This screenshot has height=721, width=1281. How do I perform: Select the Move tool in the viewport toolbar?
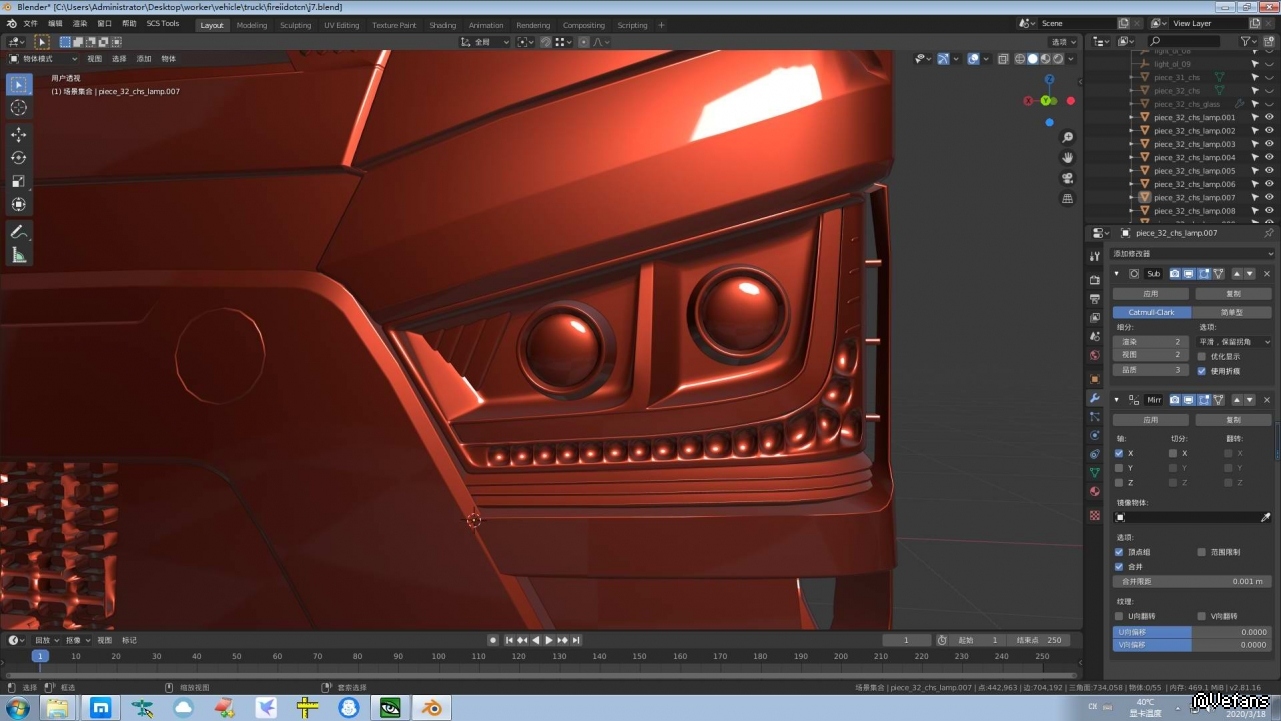coord(19,134)
